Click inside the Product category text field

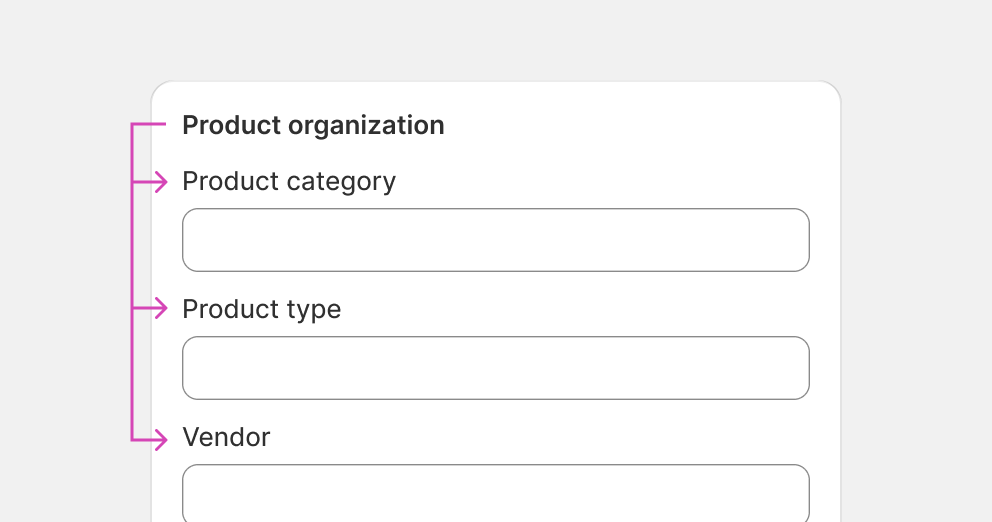pyautogui.click(x=496, y=240)
